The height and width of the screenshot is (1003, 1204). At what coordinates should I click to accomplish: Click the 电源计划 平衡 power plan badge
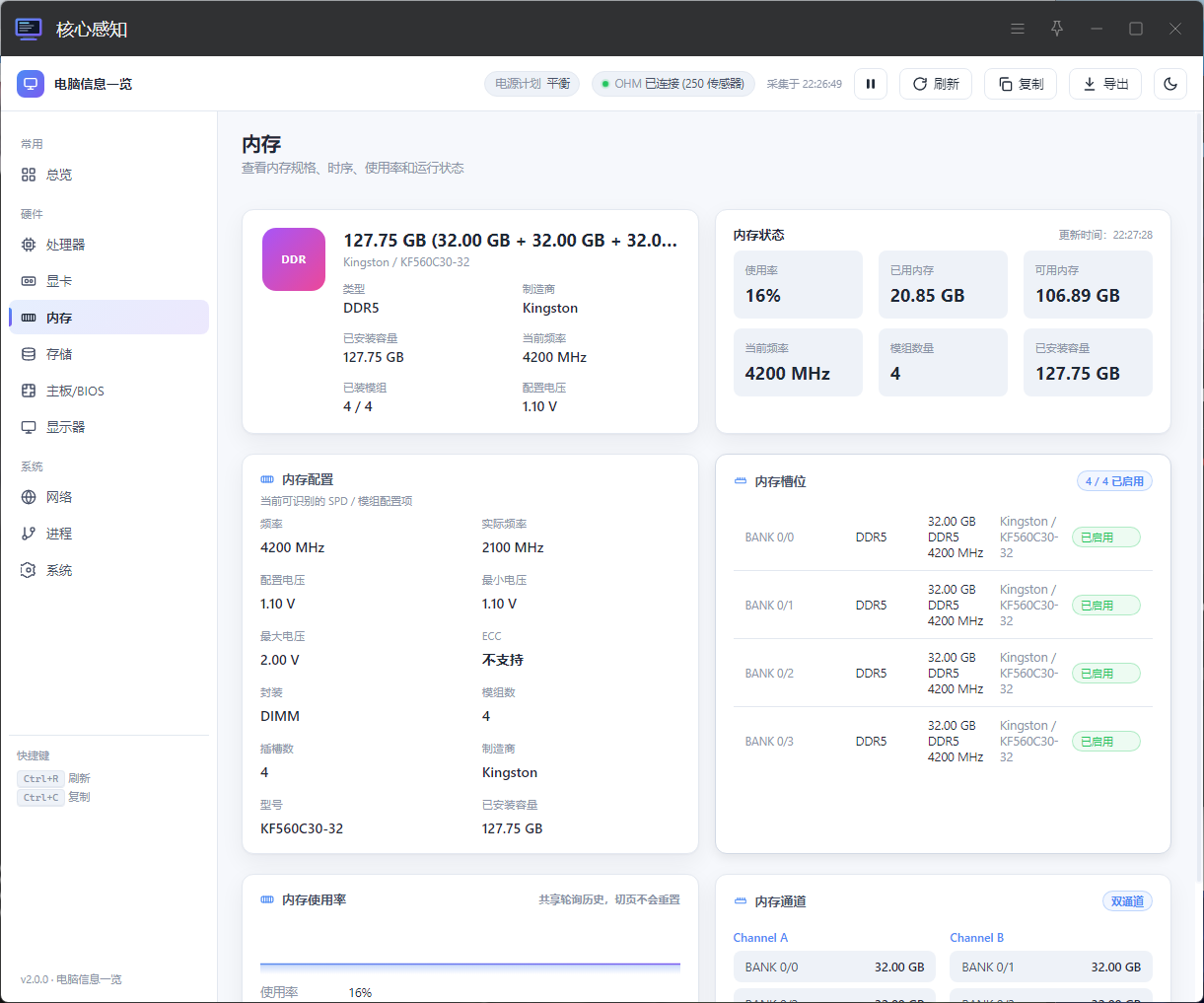532,84
